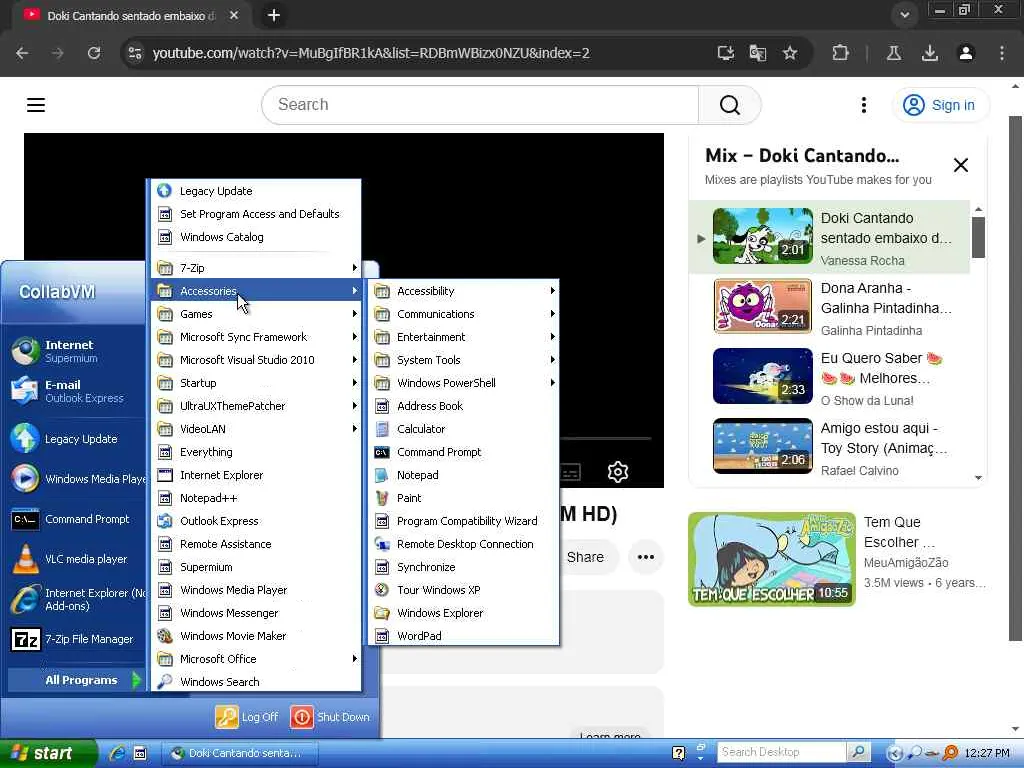
Task: Click Internet Explorer quick launch icon
Action: pyautogui.click(x=118, y=753)
